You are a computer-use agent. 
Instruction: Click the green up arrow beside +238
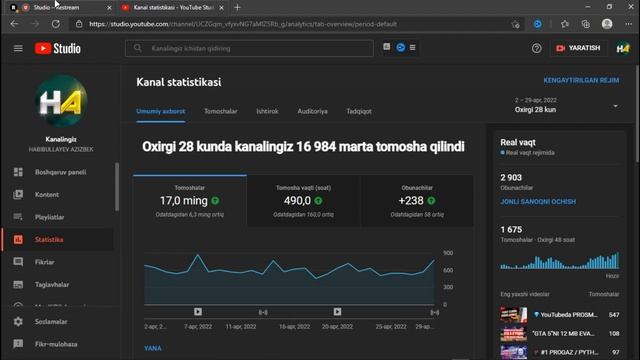tap(431, 201)
